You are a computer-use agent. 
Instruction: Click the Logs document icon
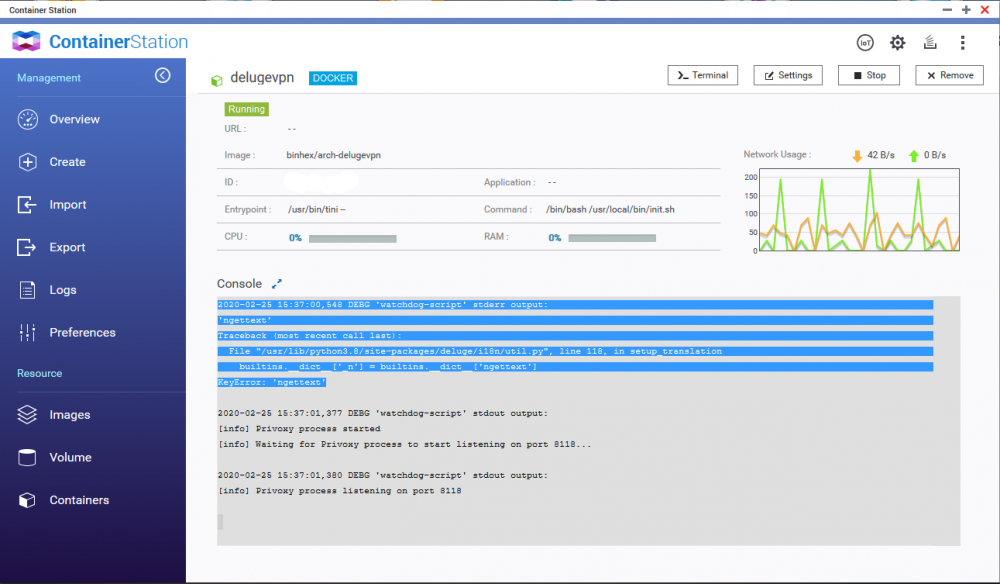tap(27, 290)
